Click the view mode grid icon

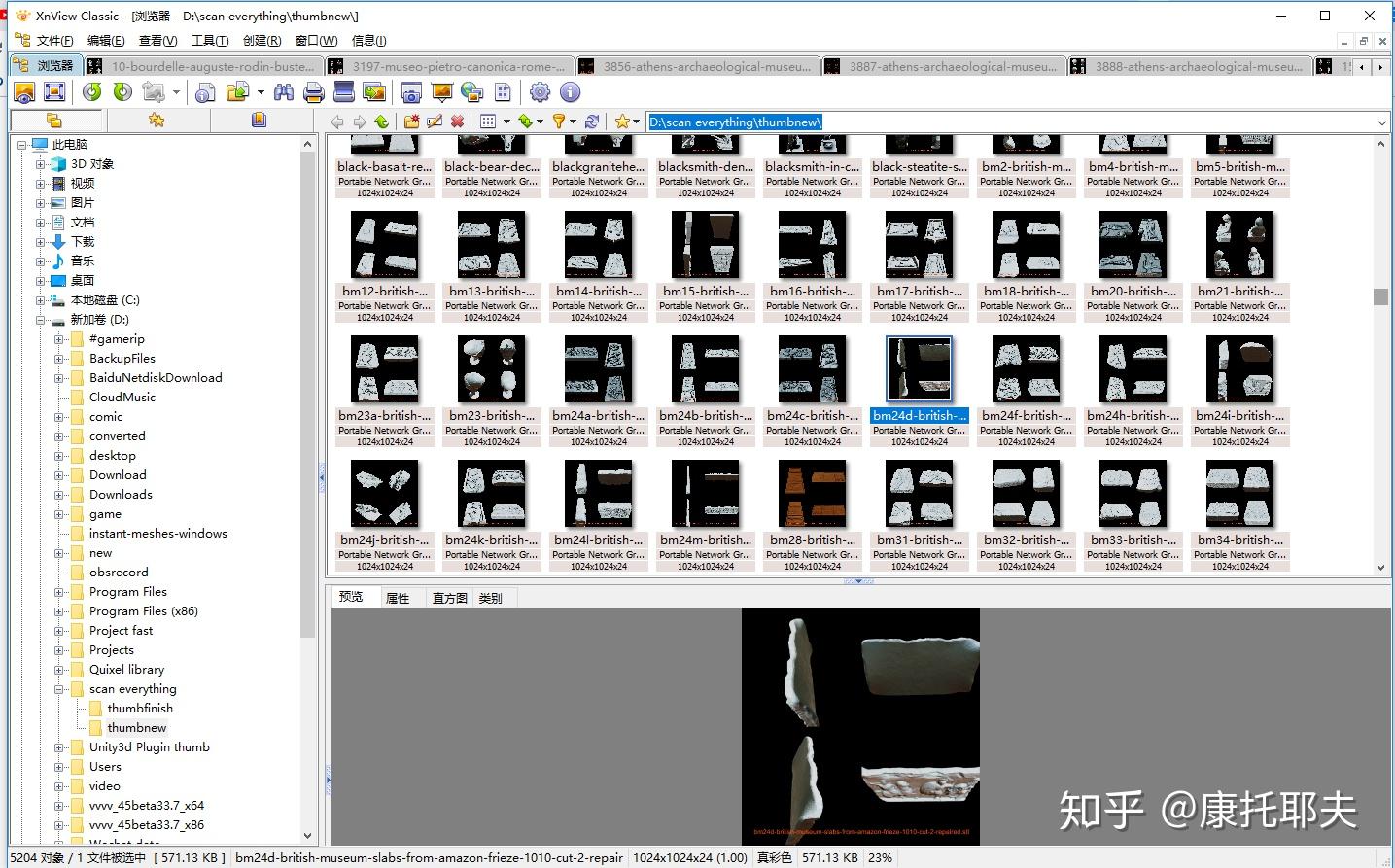pyautogui.click(x=488, y=122)
